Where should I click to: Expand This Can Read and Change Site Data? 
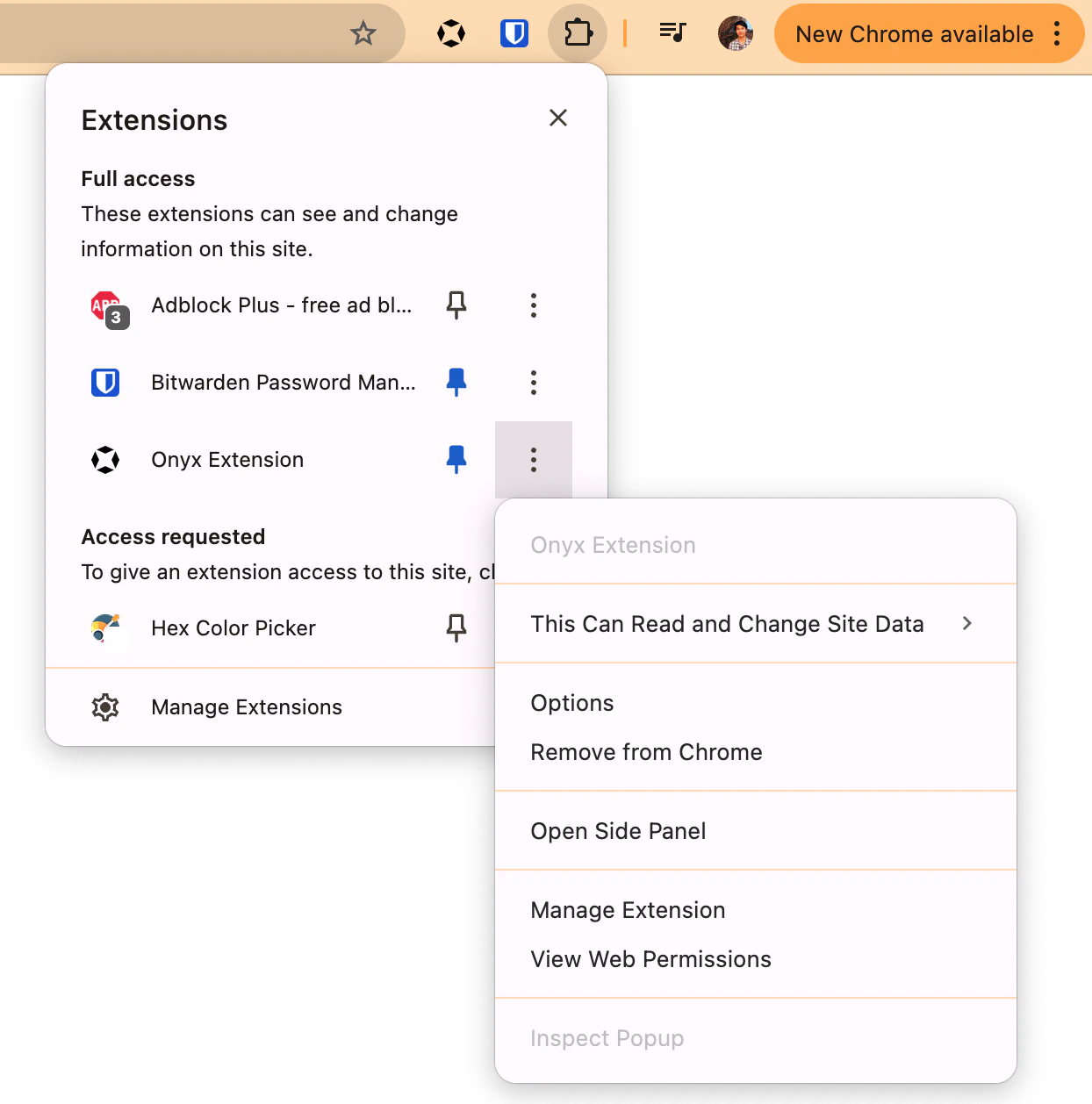pos(728,624)
